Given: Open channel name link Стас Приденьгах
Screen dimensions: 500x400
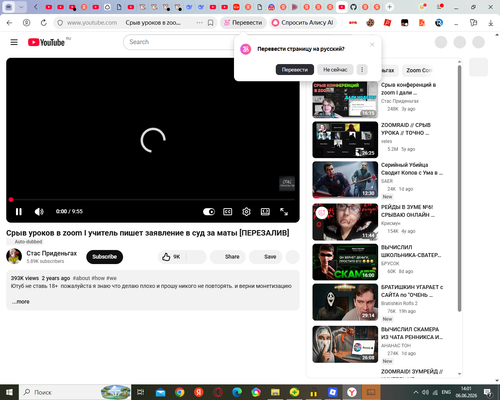Looking at the screenshot, I should coord(52,253).
